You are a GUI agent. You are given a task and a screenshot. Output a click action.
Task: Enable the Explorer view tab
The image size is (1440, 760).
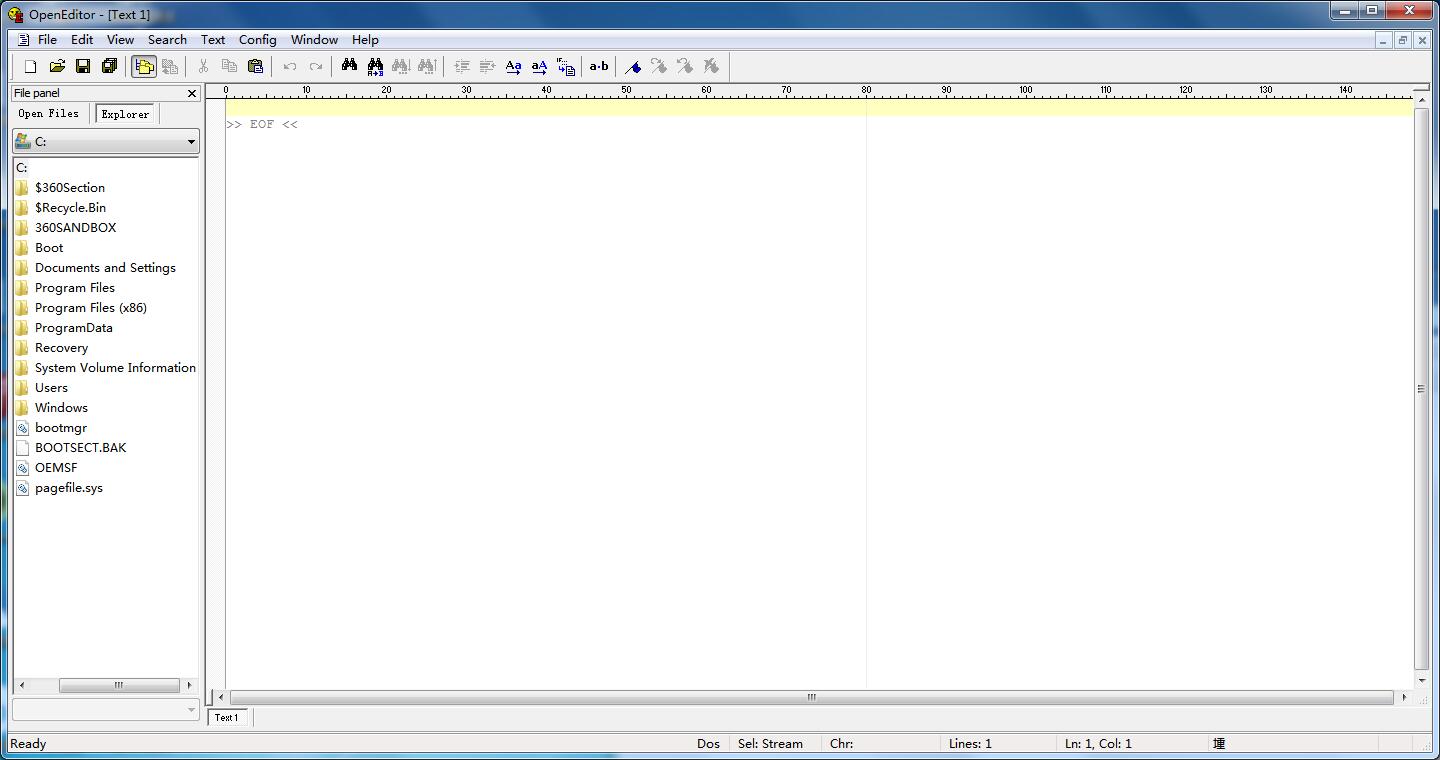point(124,114)
